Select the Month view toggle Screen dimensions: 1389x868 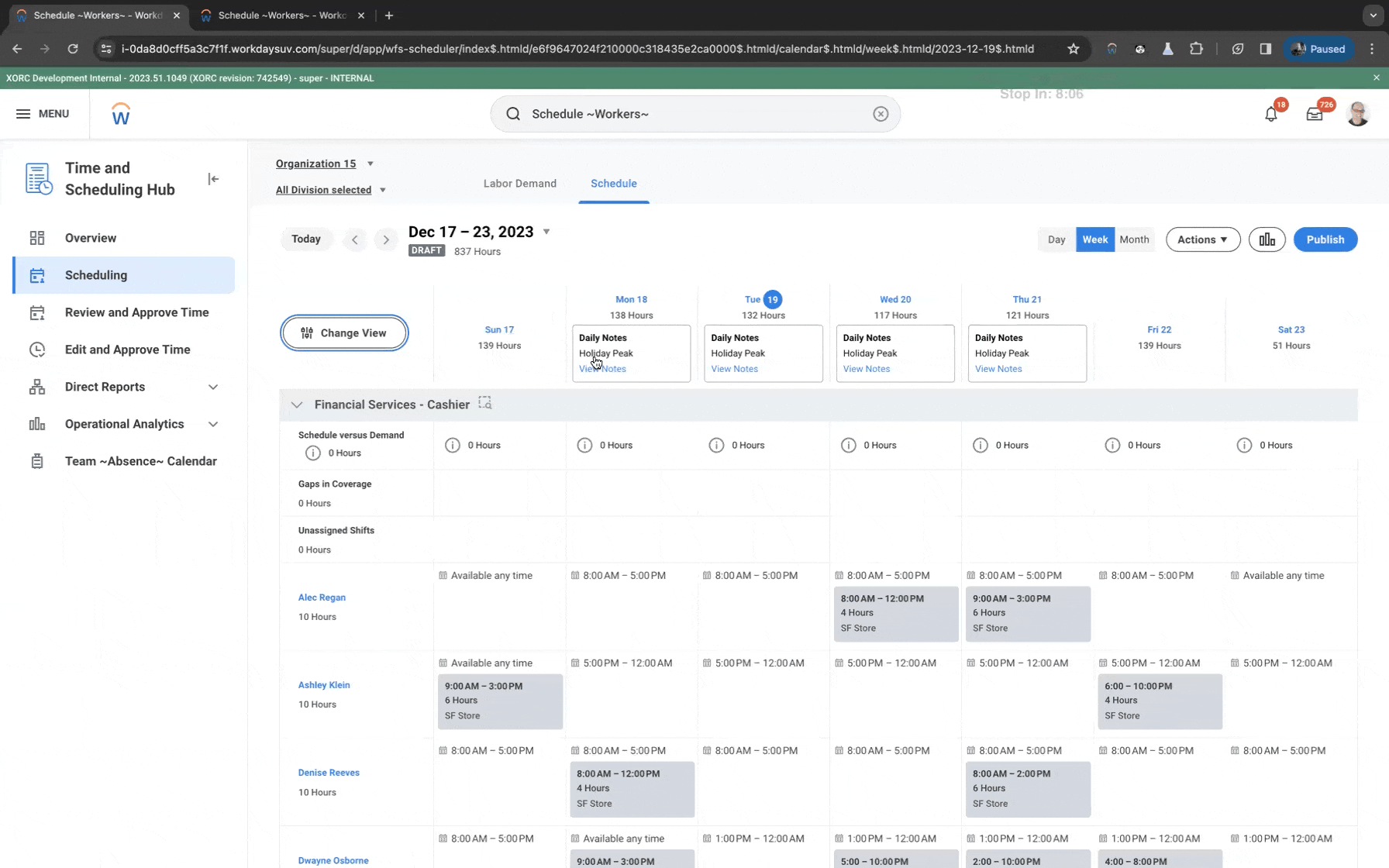click(x=1134, y=239)
